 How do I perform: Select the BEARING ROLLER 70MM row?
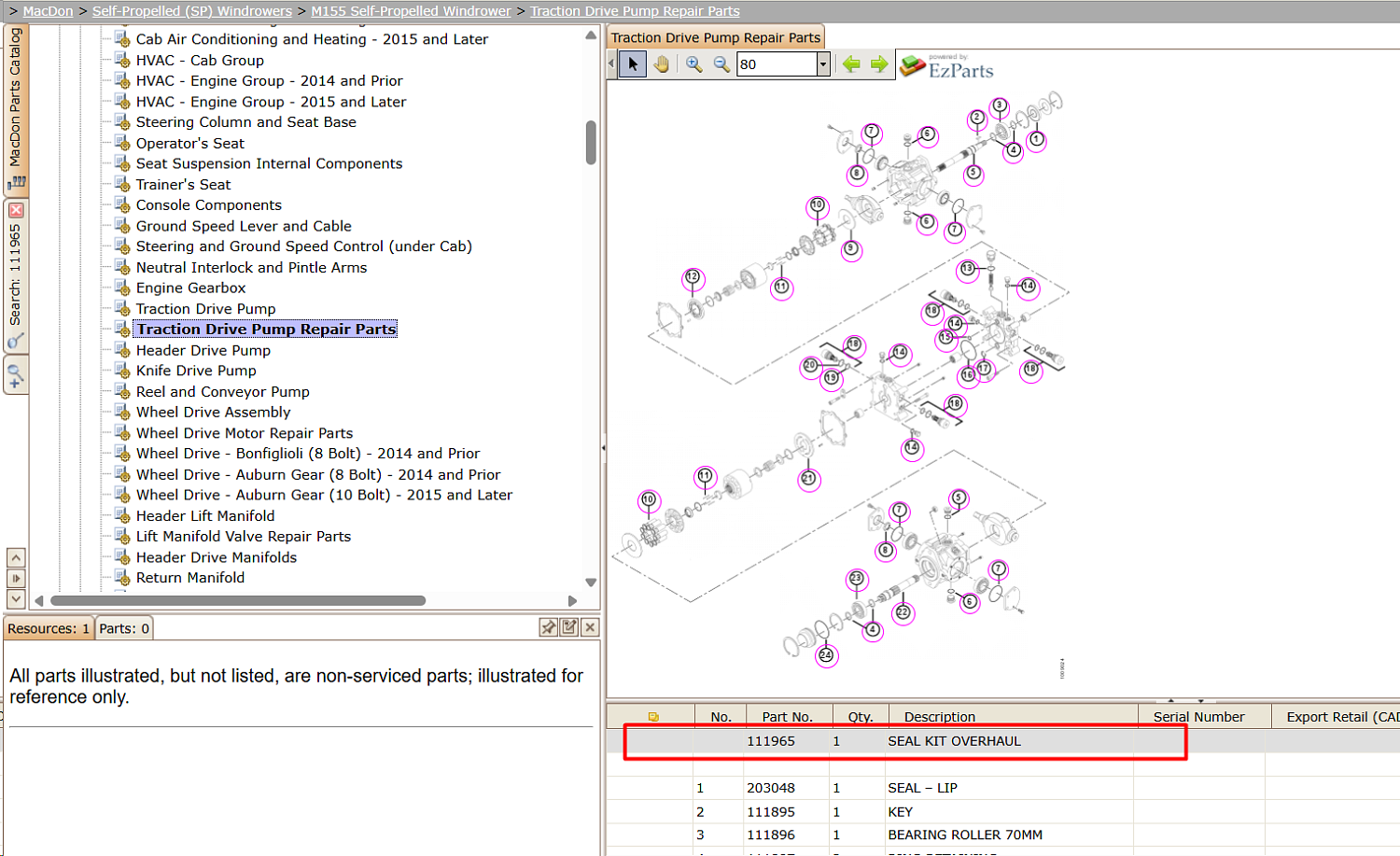click(x=1003, y=835)
